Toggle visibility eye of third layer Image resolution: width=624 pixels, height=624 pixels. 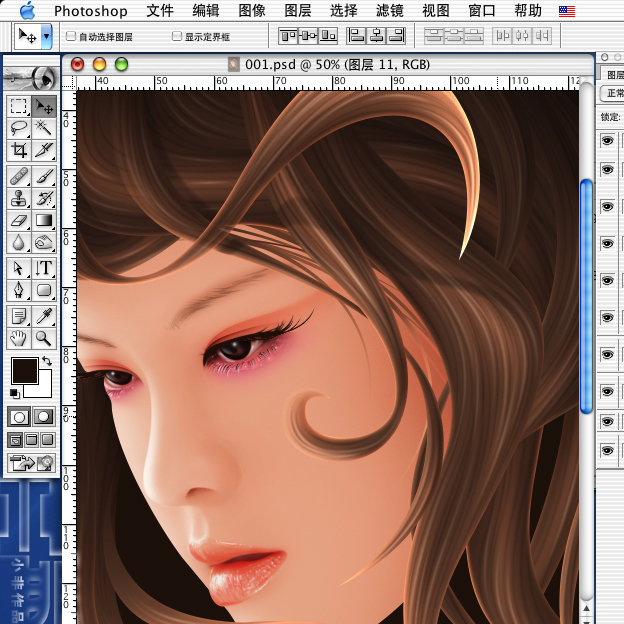pos(607,207)
